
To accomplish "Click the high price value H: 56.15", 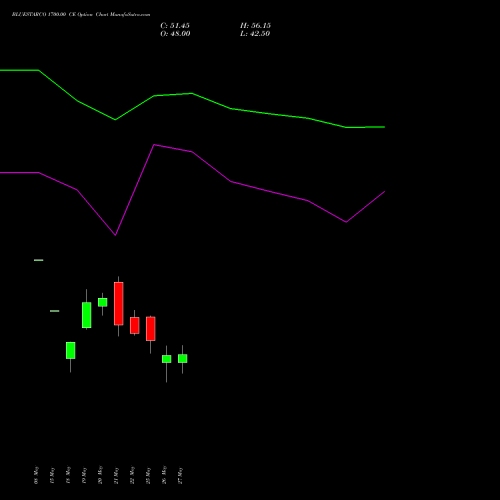I will click(x=255, y=26).
